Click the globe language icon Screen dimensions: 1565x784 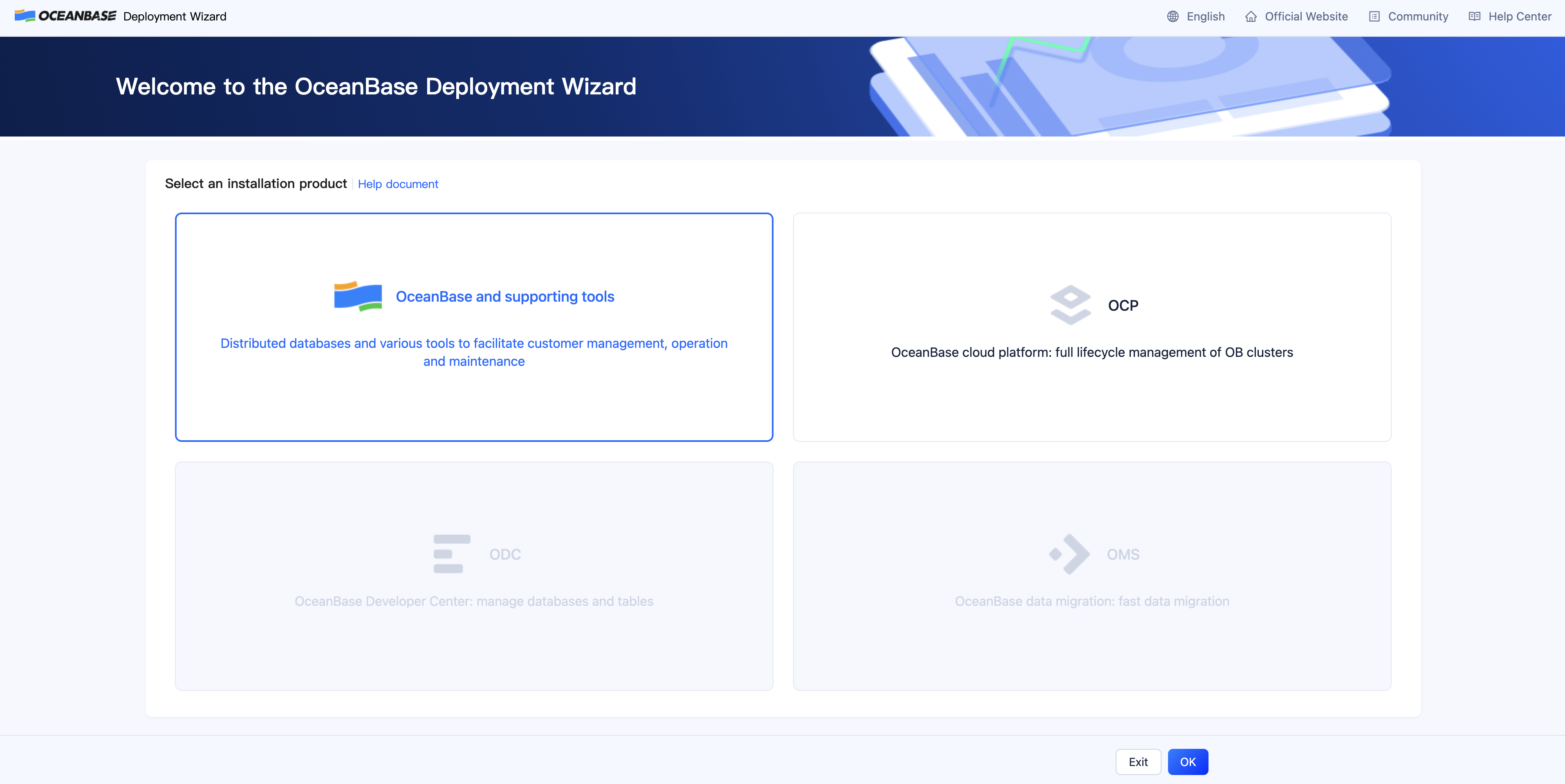pyautogui.click(x=1173, y=16)
